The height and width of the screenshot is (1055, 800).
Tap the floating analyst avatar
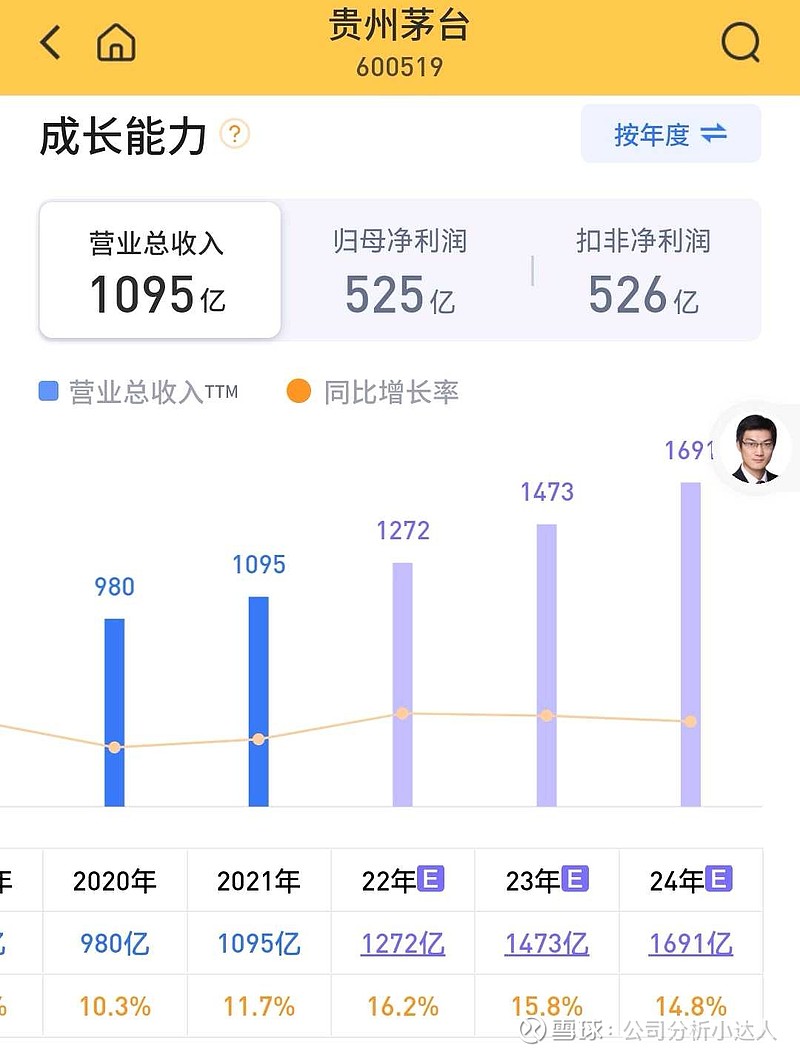pyautogui.click(x=755, y=449)
